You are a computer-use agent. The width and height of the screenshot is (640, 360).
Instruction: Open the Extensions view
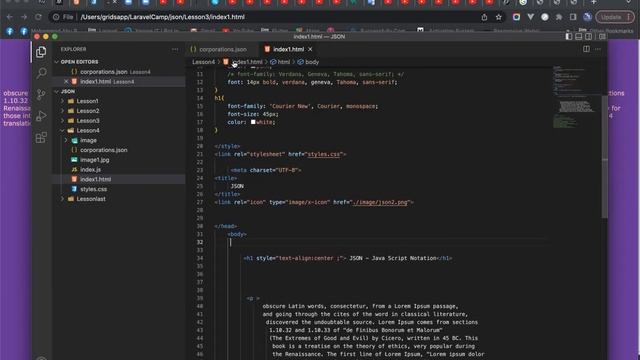click(x=41, y=138)
